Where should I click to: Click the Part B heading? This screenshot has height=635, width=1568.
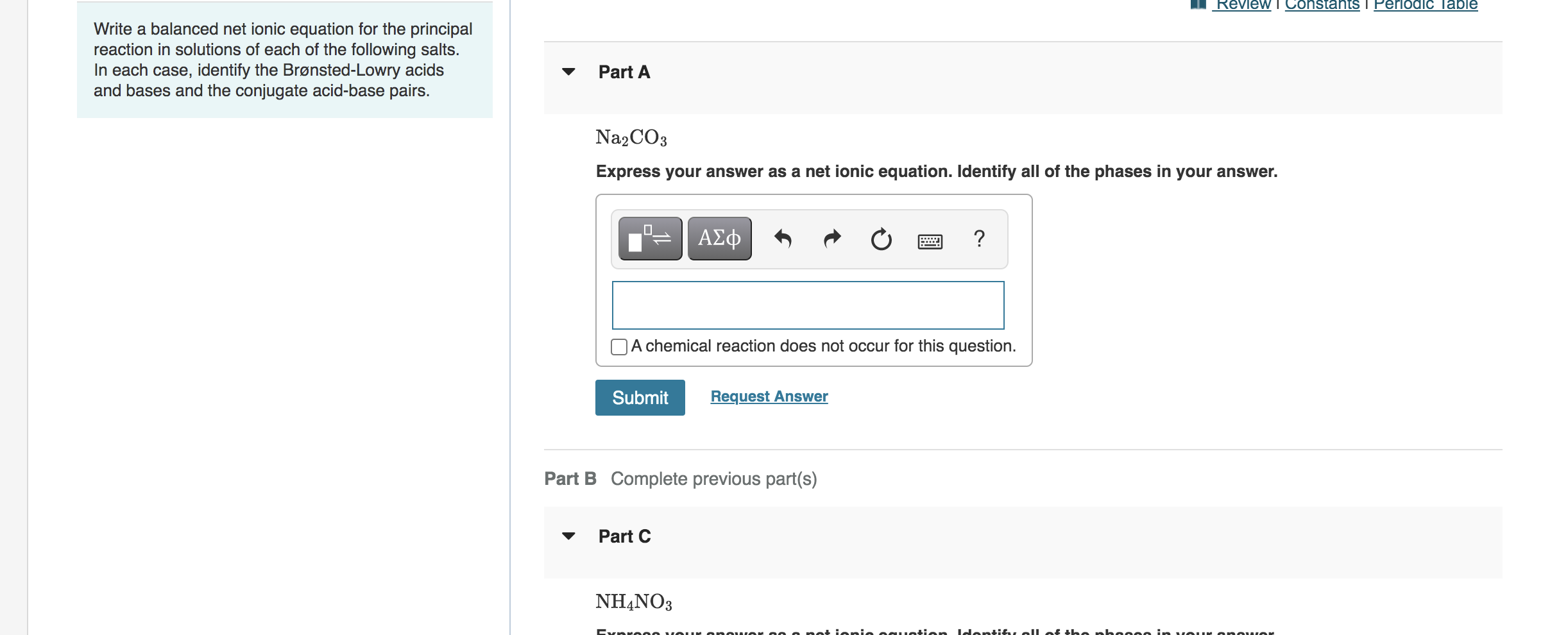(x=570, y=478)
